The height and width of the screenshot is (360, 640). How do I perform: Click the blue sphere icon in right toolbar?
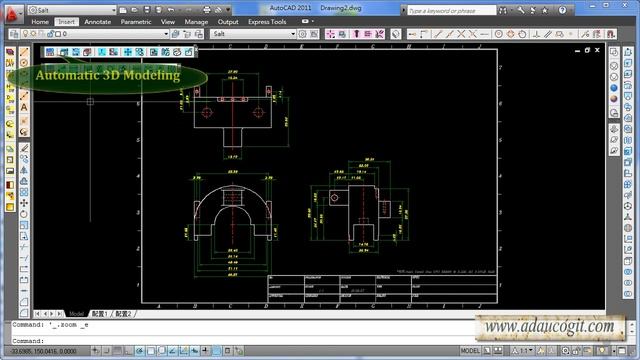tap(614, 88)
